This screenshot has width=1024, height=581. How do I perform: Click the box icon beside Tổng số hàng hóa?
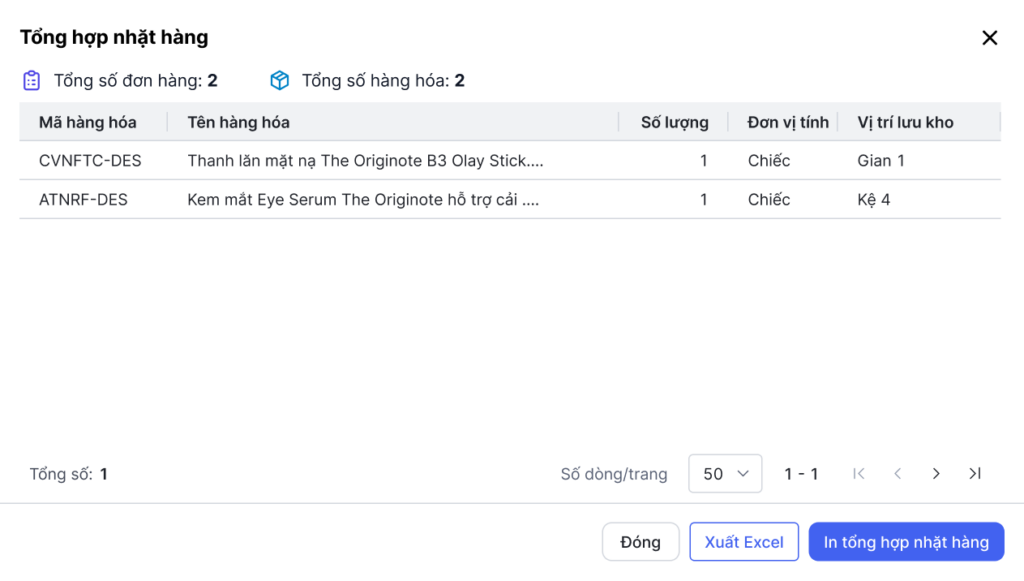(x=280, y=80)
